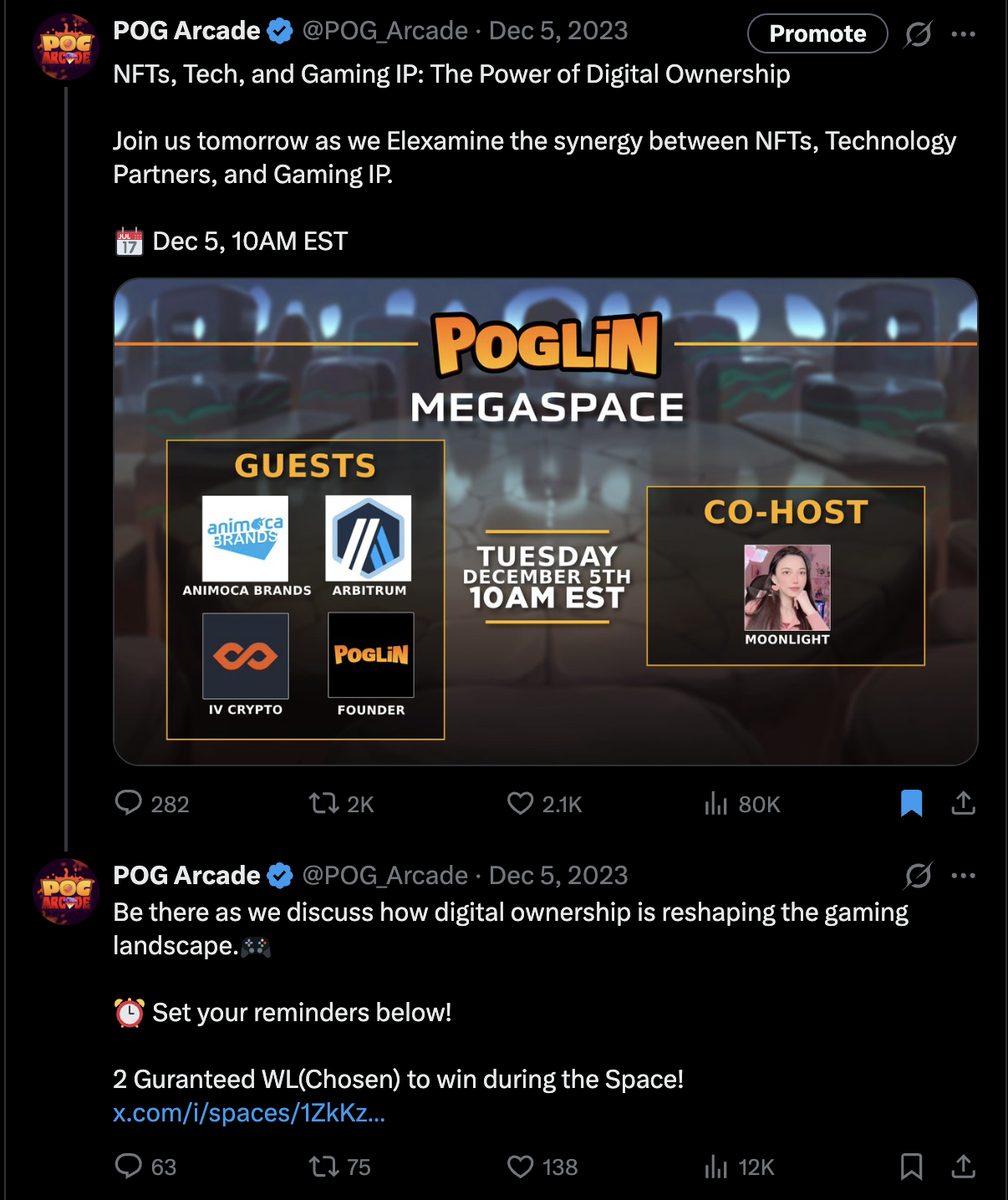Repost the tweet with 75 reposts
The height and width of the screenshot is (1200, 1008).
coord(339,1167)
